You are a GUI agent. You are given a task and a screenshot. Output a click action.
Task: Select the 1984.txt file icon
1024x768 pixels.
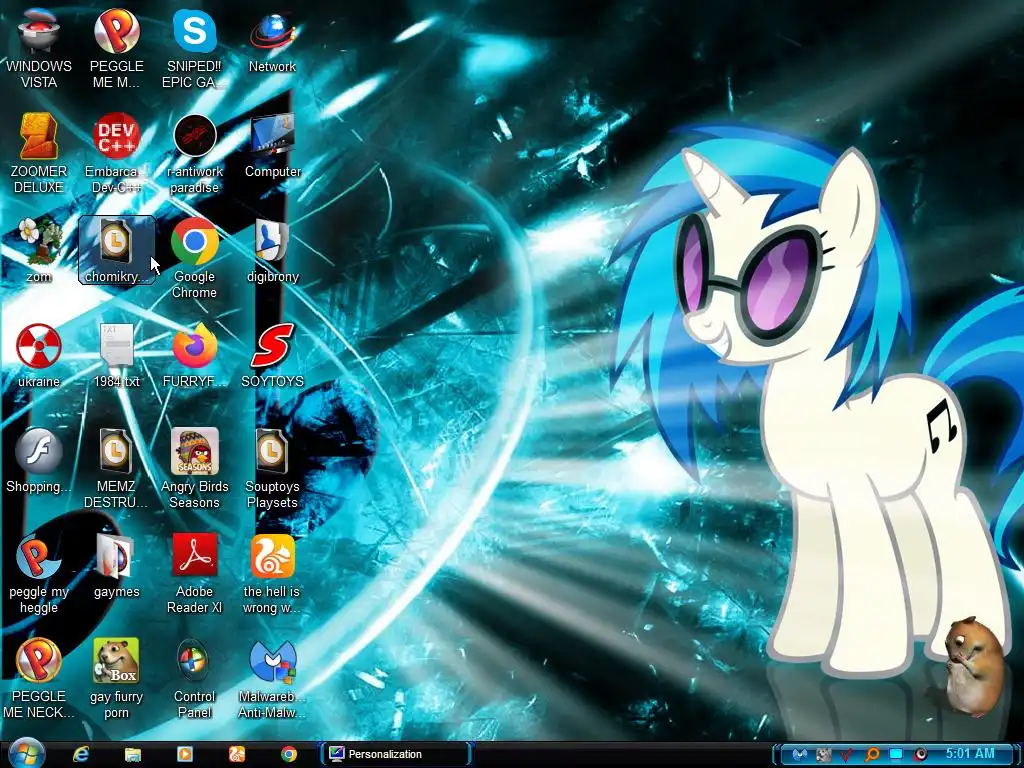click(116, 355)
